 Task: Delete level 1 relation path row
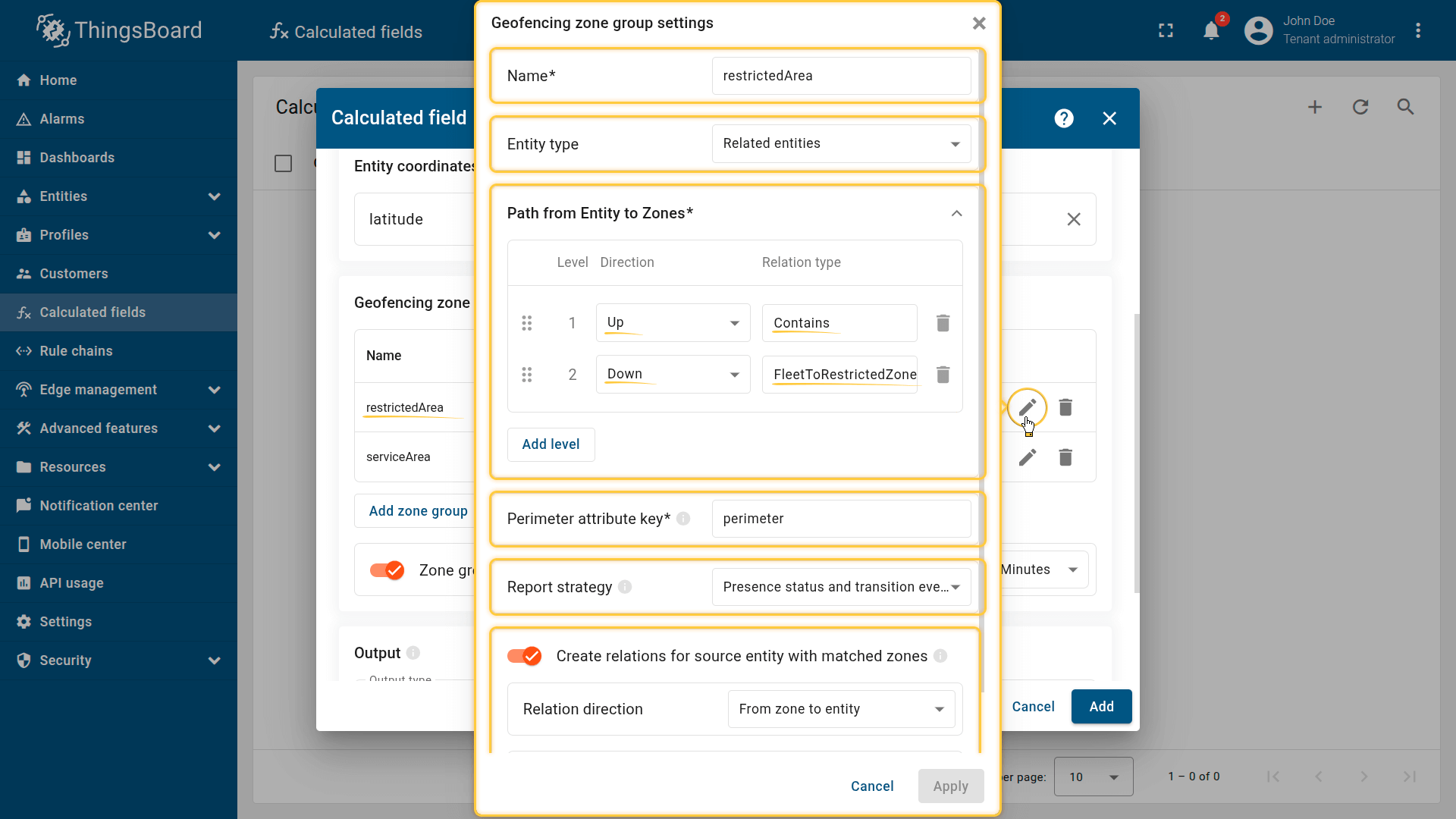coord(943,323)
